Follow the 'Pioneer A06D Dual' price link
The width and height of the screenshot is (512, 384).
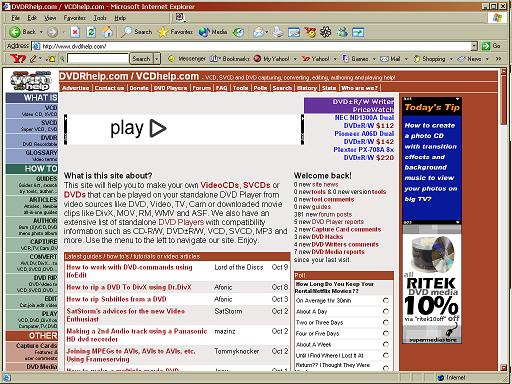(x=364, y=133)
